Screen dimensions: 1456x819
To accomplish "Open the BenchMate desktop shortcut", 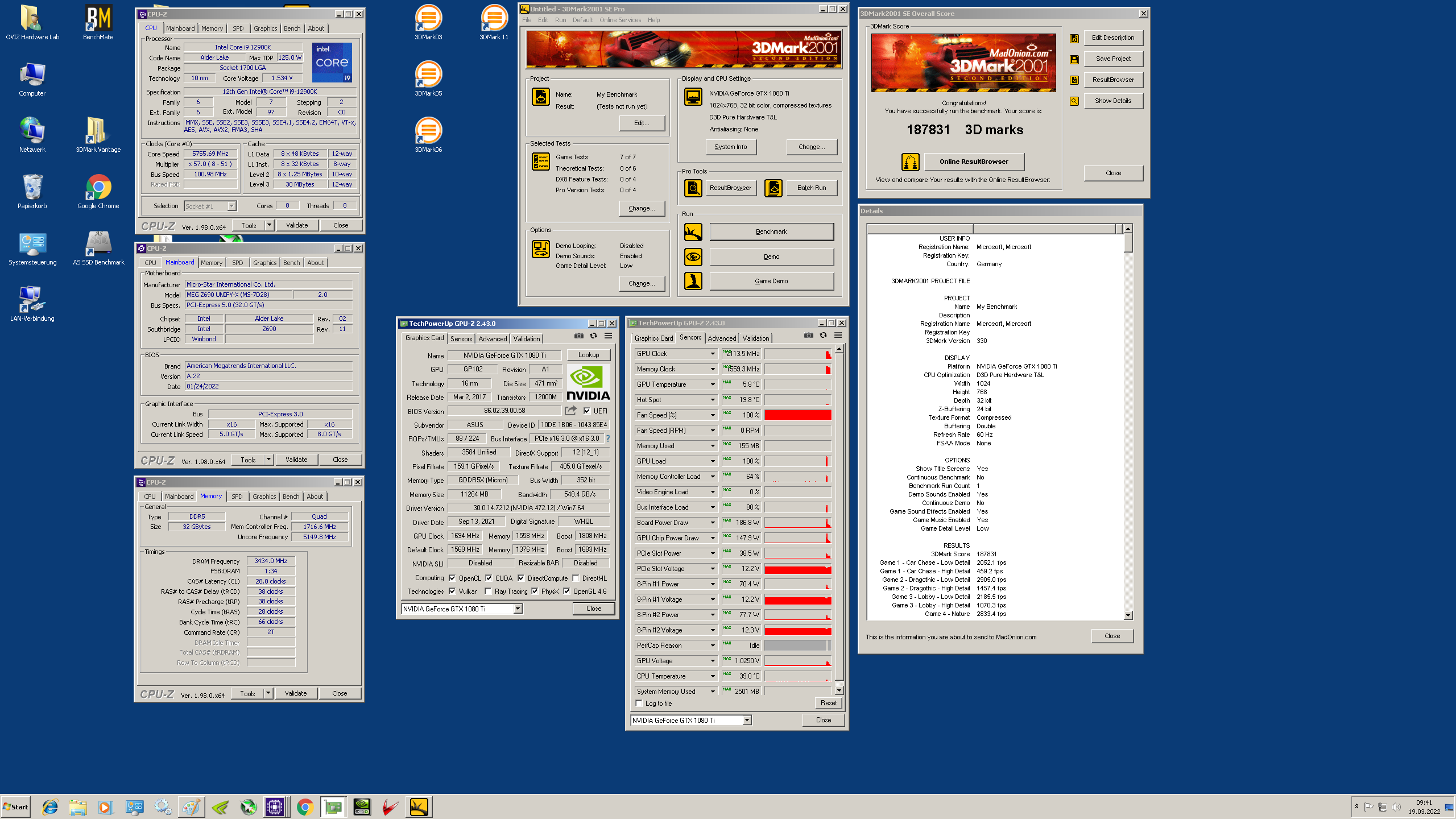I will click(x=98, y=23).
